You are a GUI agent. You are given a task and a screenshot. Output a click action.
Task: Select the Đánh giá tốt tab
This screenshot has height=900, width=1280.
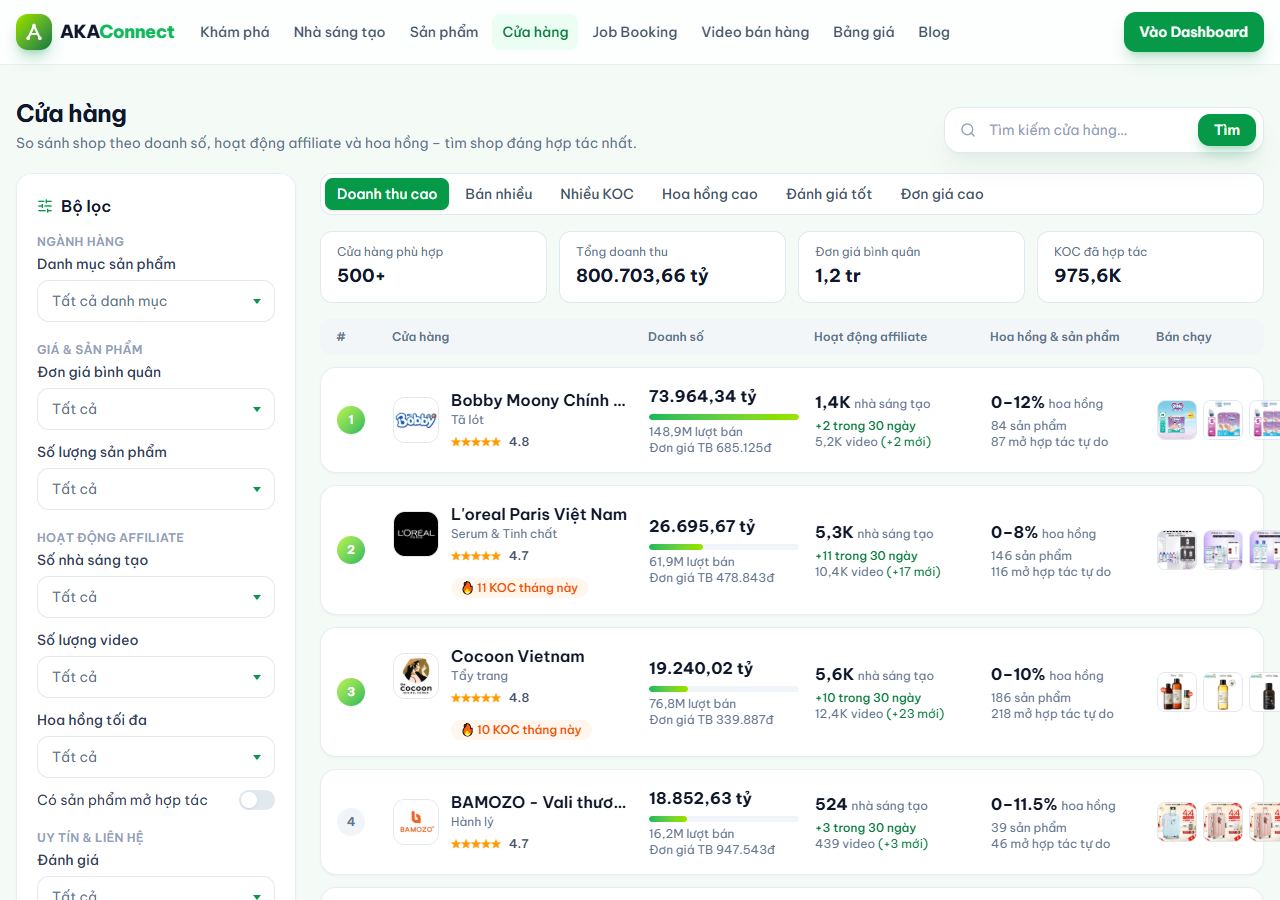[829, 194]
